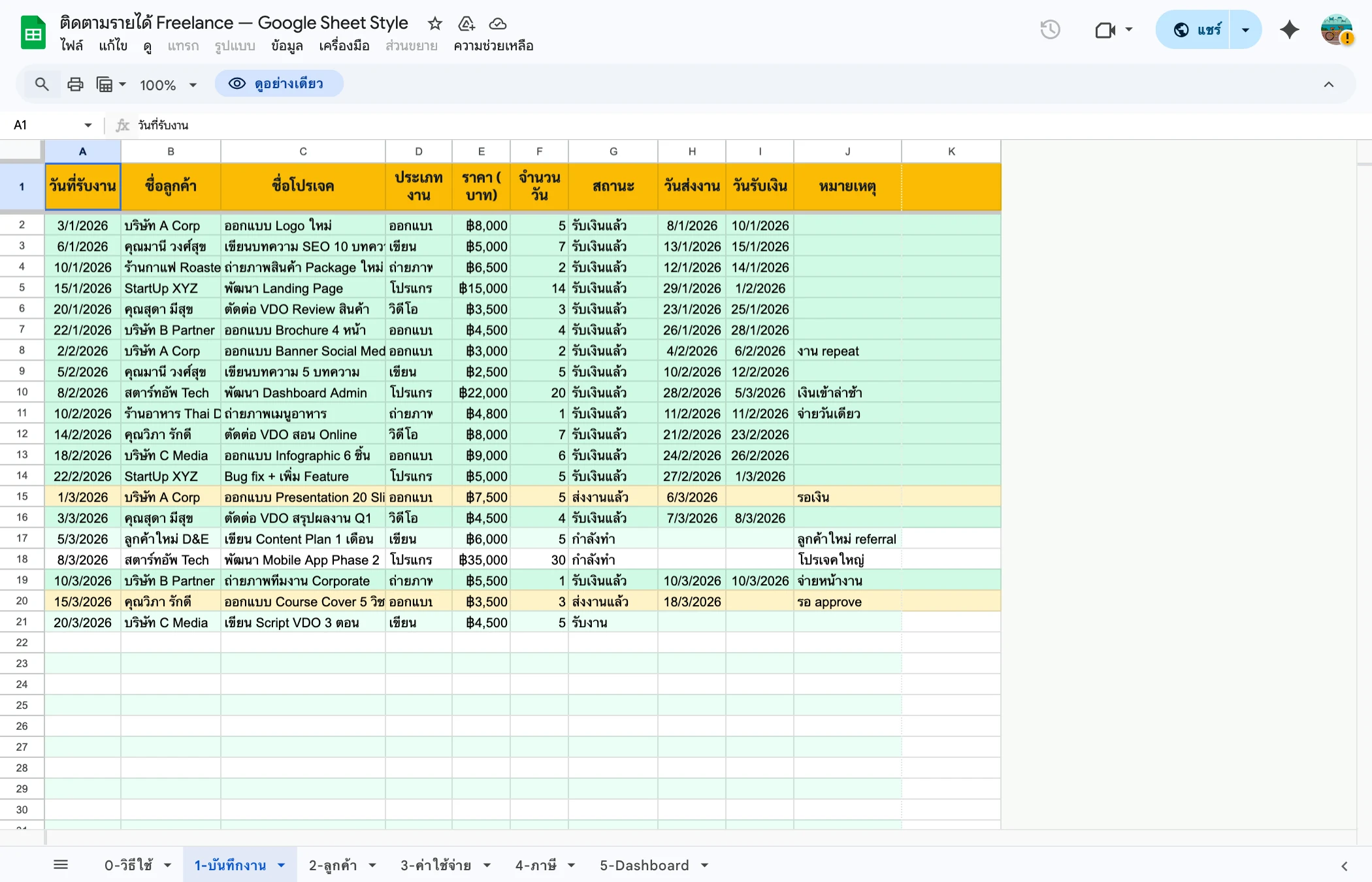Click the ดูอย่างเดียว view-only chip
This screenshot has width=1372, height=882.
click(280, 84)
